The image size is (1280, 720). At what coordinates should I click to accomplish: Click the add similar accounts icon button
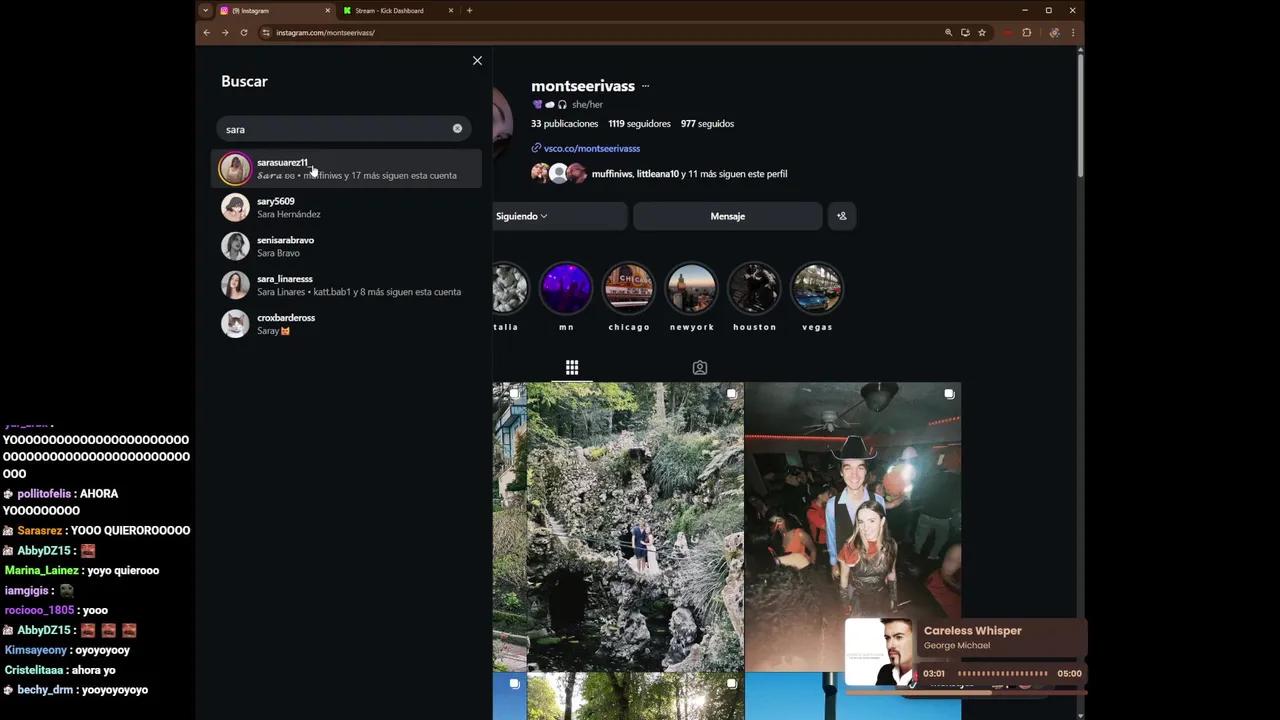click(x=841, y=216)
